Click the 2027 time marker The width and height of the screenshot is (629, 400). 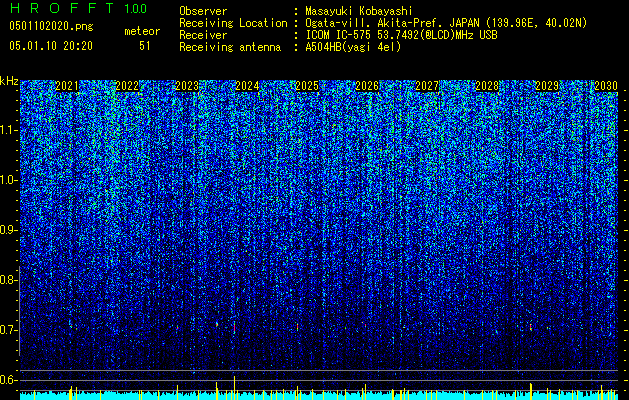[x=427, y=86]
